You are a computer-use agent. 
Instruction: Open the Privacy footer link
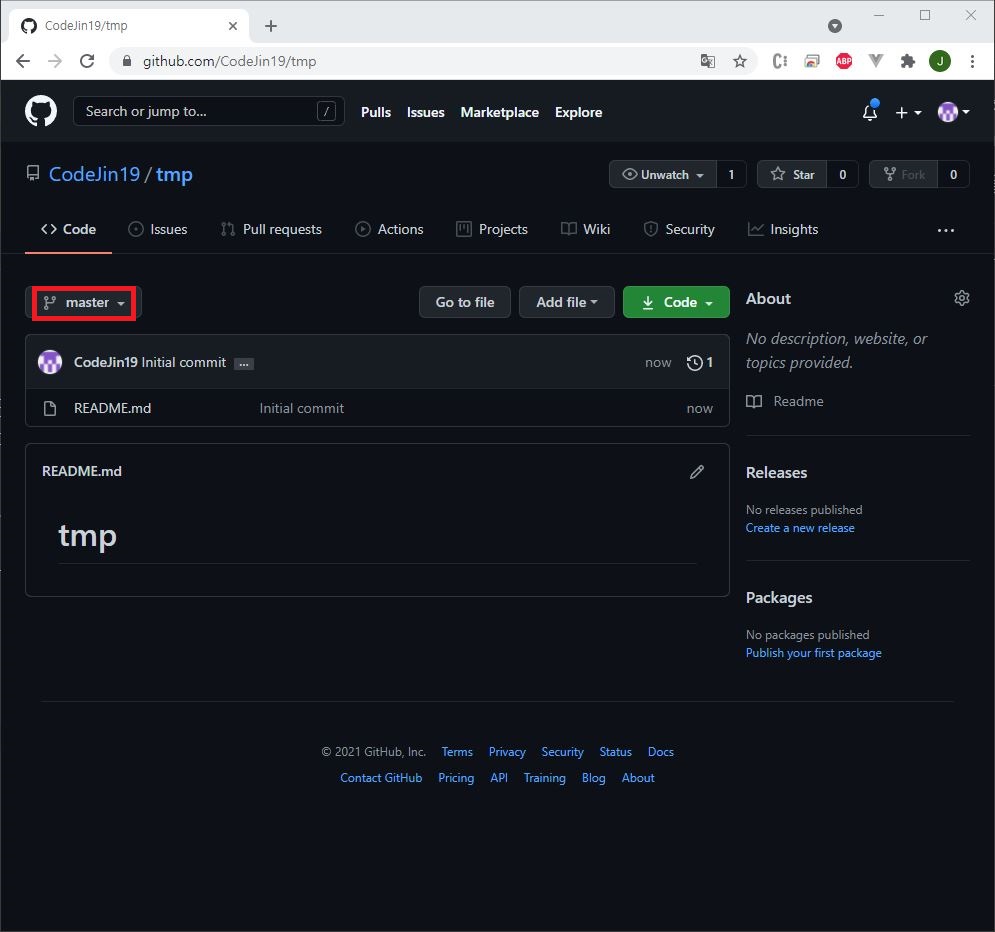pyautogui.click(x=507, y=752)
